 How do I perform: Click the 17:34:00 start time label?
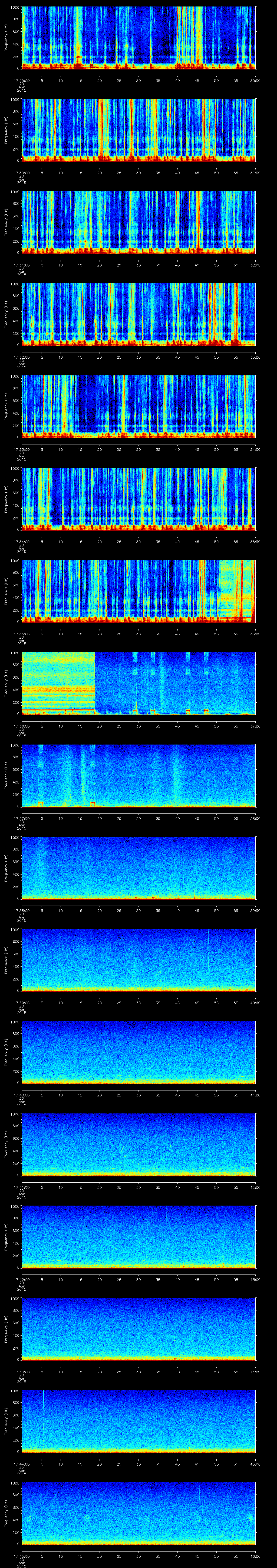click(x=22, y=542)
